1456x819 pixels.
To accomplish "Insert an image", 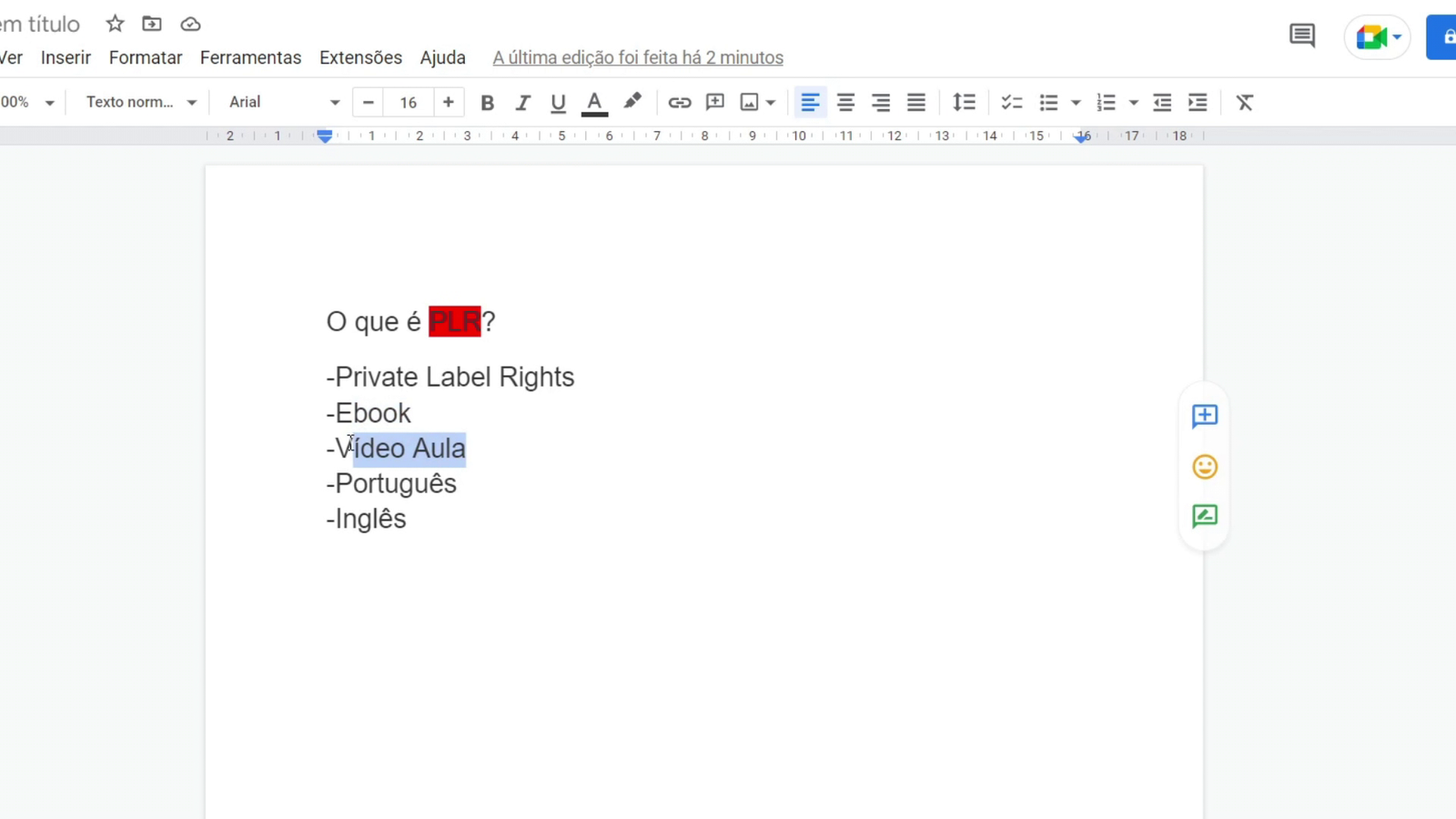I will point(749,103).
